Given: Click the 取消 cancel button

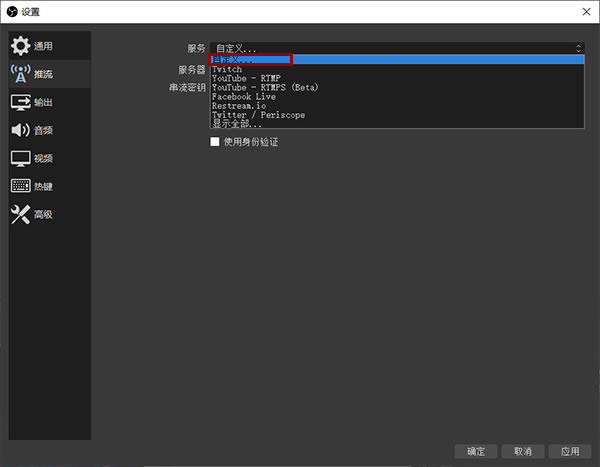Looking at the screenshot, I should tap(523, 451).
